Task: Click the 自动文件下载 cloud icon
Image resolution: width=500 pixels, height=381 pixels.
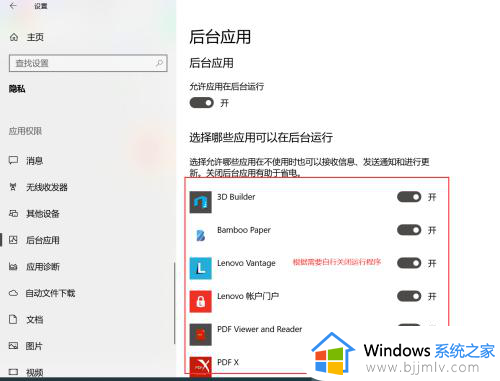Action: pyautogui.click(x=13, y=293)
